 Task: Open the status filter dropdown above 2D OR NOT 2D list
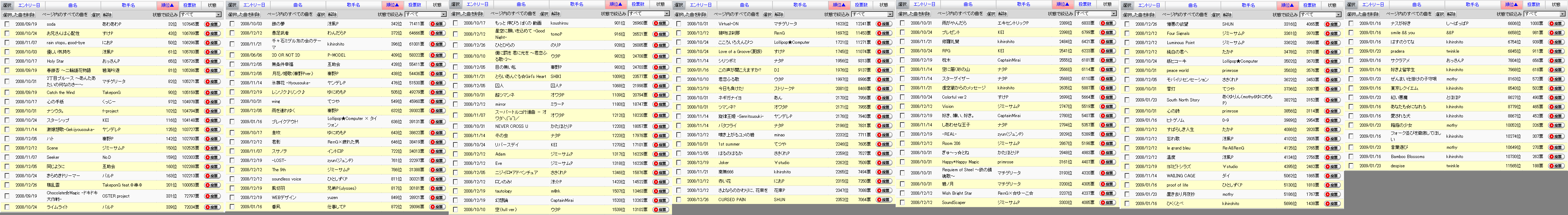pos(426,15)
